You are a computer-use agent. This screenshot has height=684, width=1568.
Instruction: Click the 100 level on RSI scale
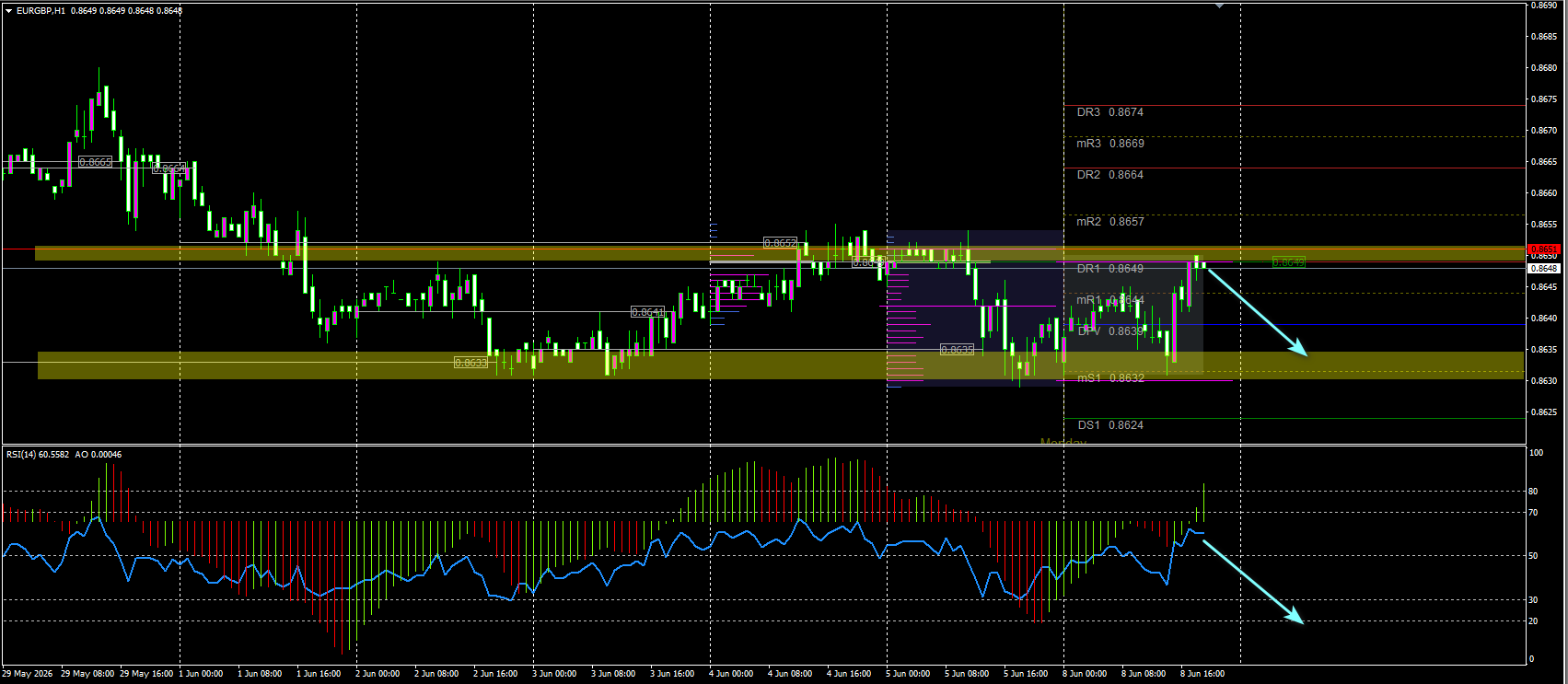pyautogui.click(x=1536, y=453)
